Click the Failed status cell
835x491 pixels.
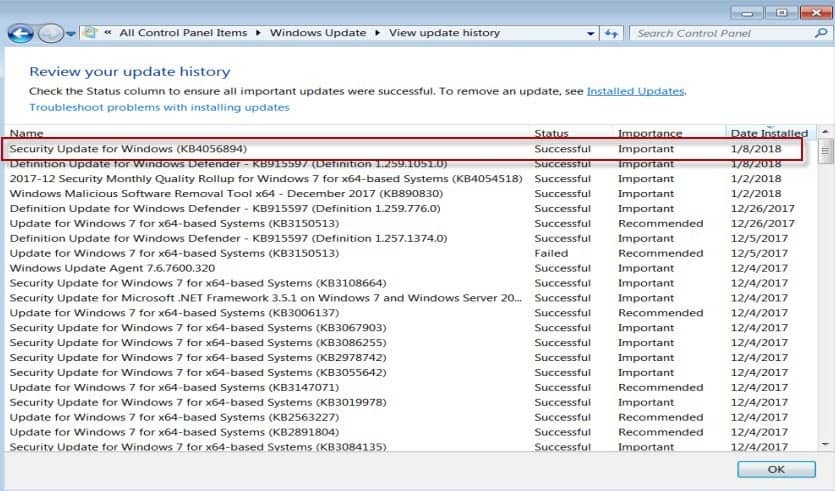[x=551, y=253]
